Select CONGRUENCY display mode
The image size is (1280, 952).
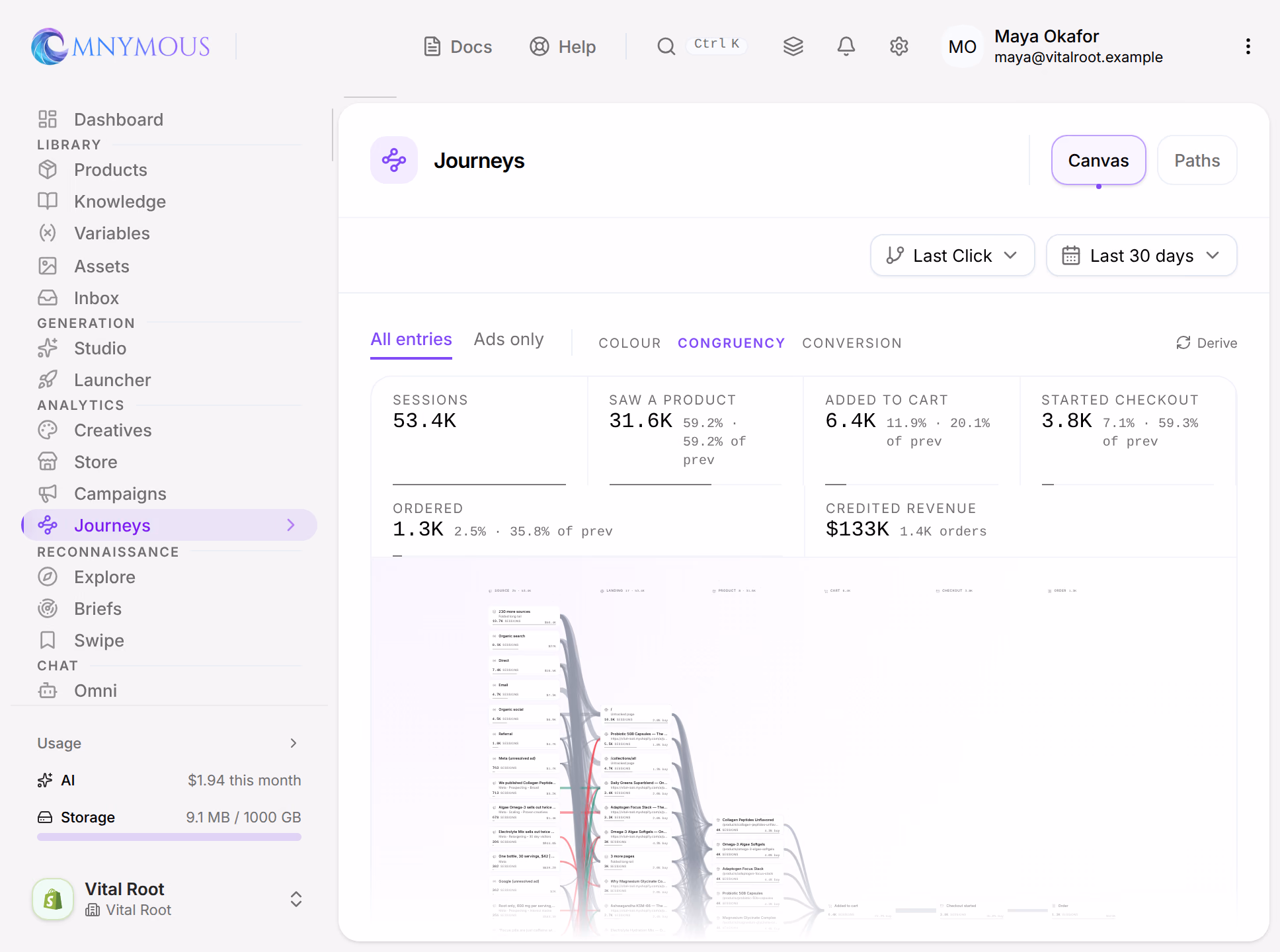pos(731,343)
